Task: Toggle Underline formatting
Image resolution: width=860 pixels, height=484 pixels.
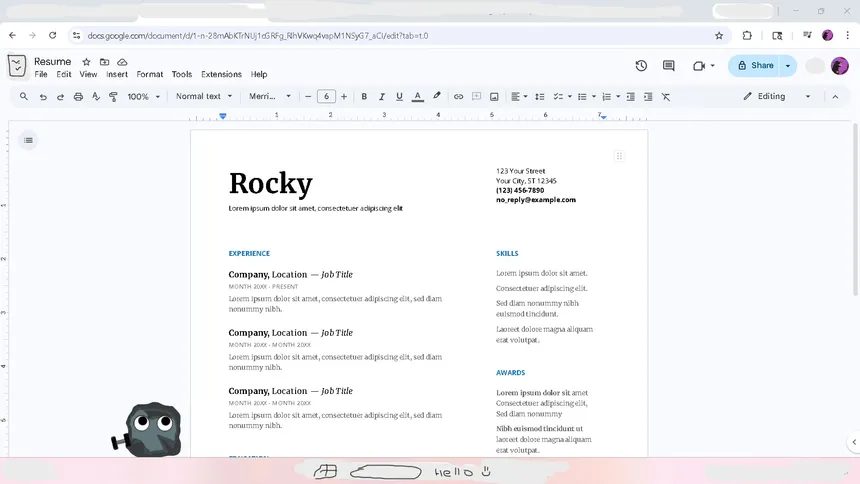Action: [399, 97]
